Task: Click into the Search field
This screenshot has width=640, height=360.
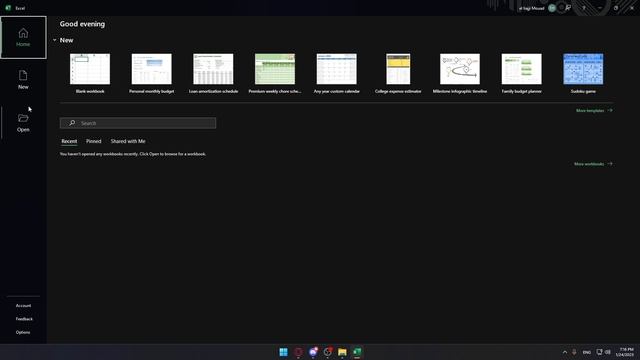Action: 138,123
